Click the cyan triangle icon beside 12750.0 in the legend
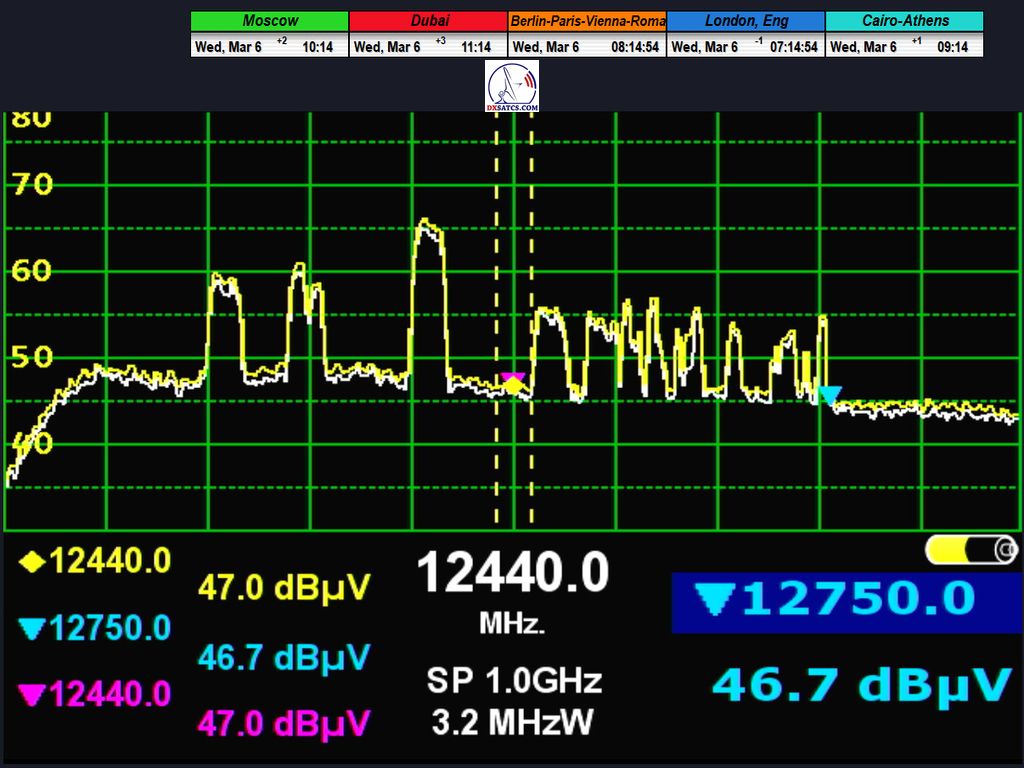The image size is (1024, 768). [x=32, y=629]
